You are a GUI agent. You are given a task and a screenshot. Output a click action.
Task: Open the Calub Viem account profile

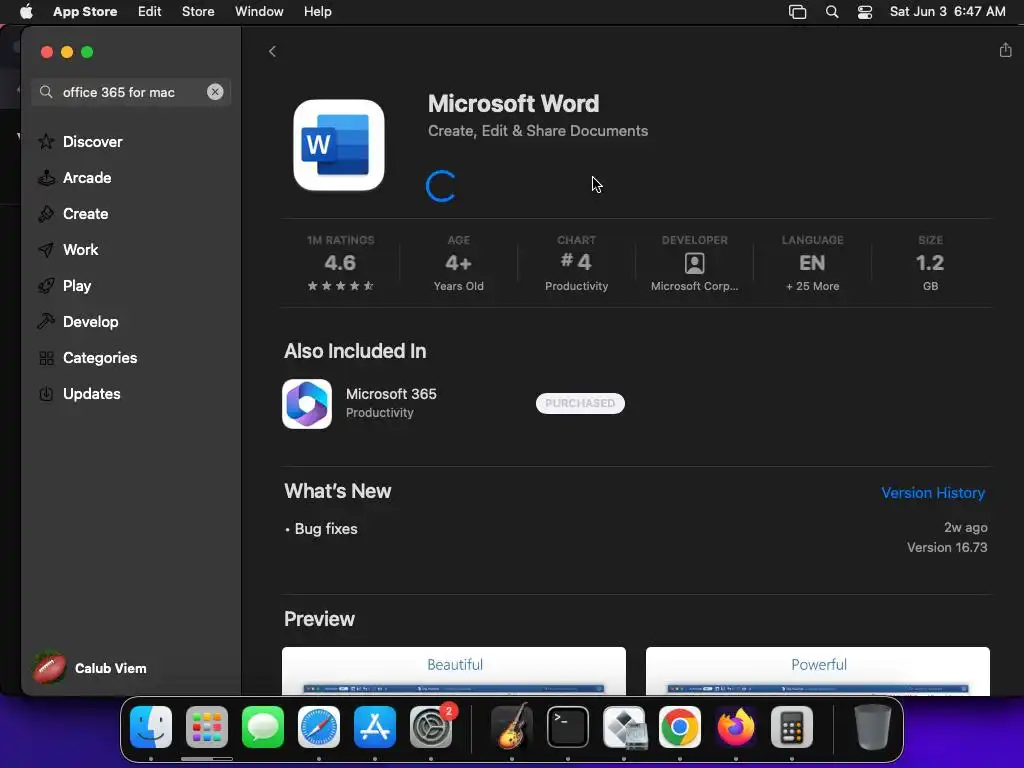90,668
